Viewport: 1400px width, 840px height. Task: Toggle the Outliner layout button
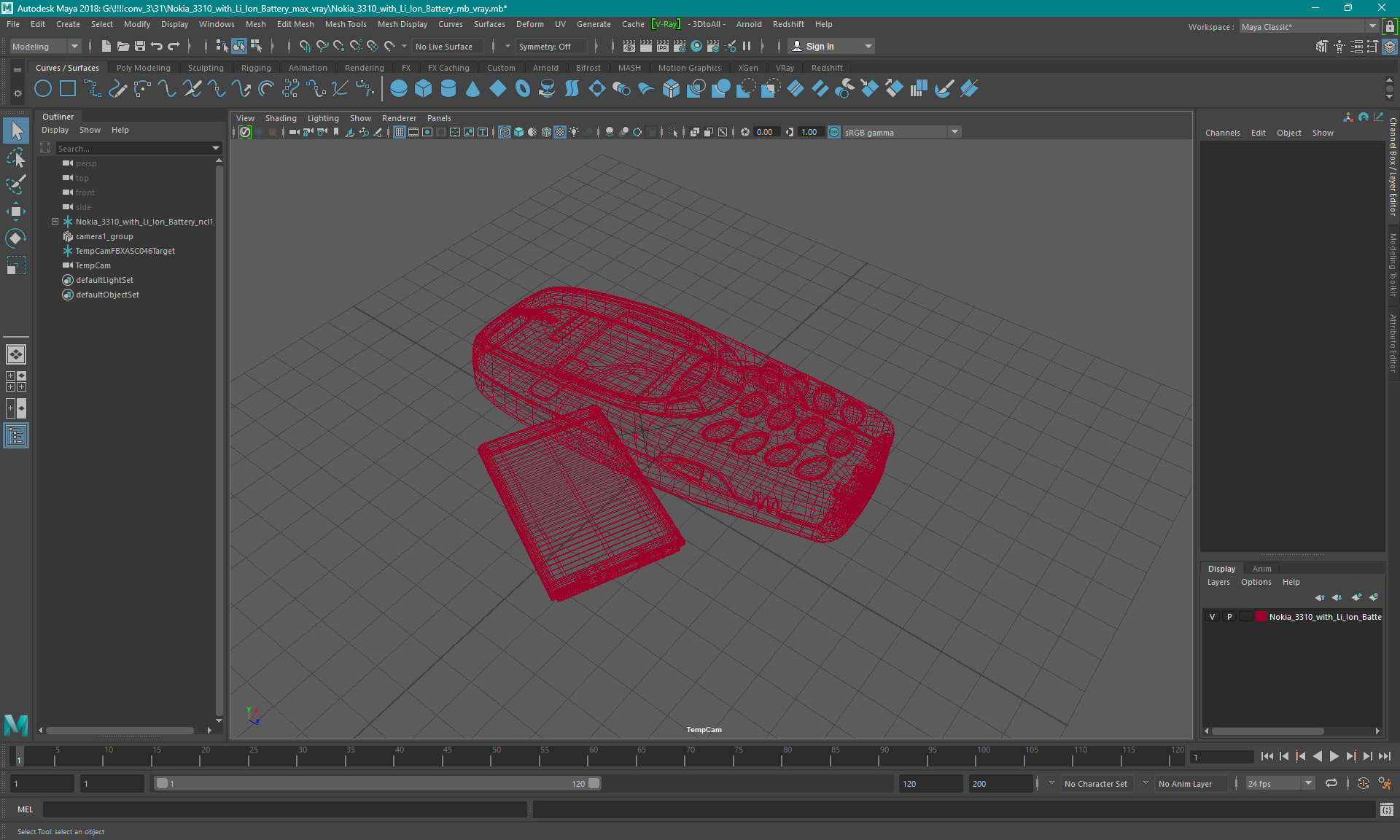pos(16,436)
